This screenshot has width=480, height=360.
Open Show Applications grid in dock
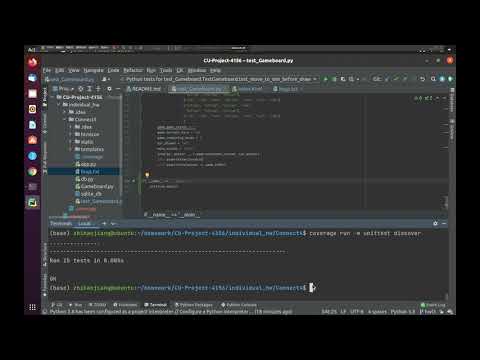pyautogui.click(x=32, y=307)
